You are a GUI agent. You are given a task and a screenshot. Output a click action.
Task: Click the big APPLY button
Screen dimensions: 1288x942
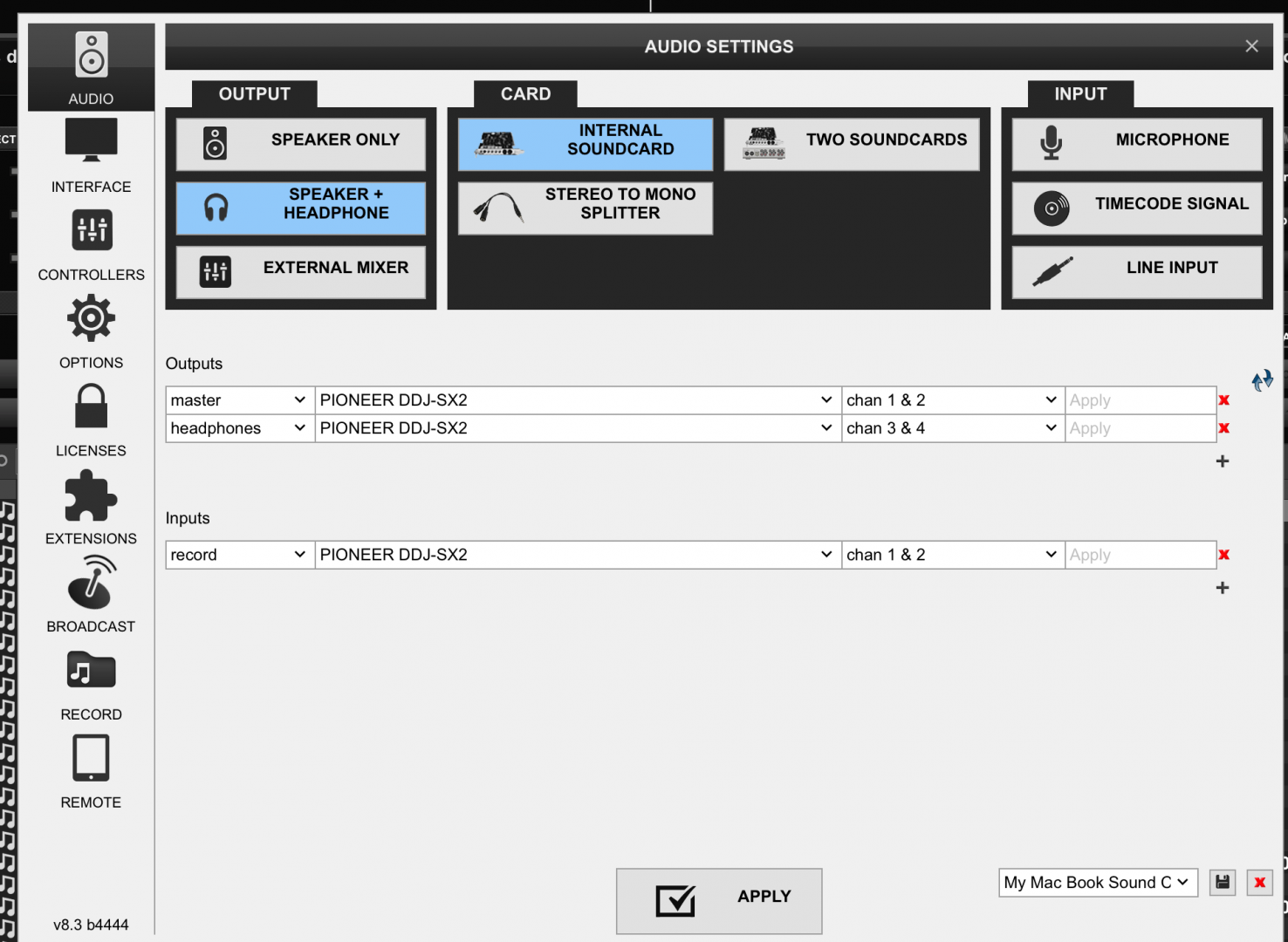tap(719, 901)
